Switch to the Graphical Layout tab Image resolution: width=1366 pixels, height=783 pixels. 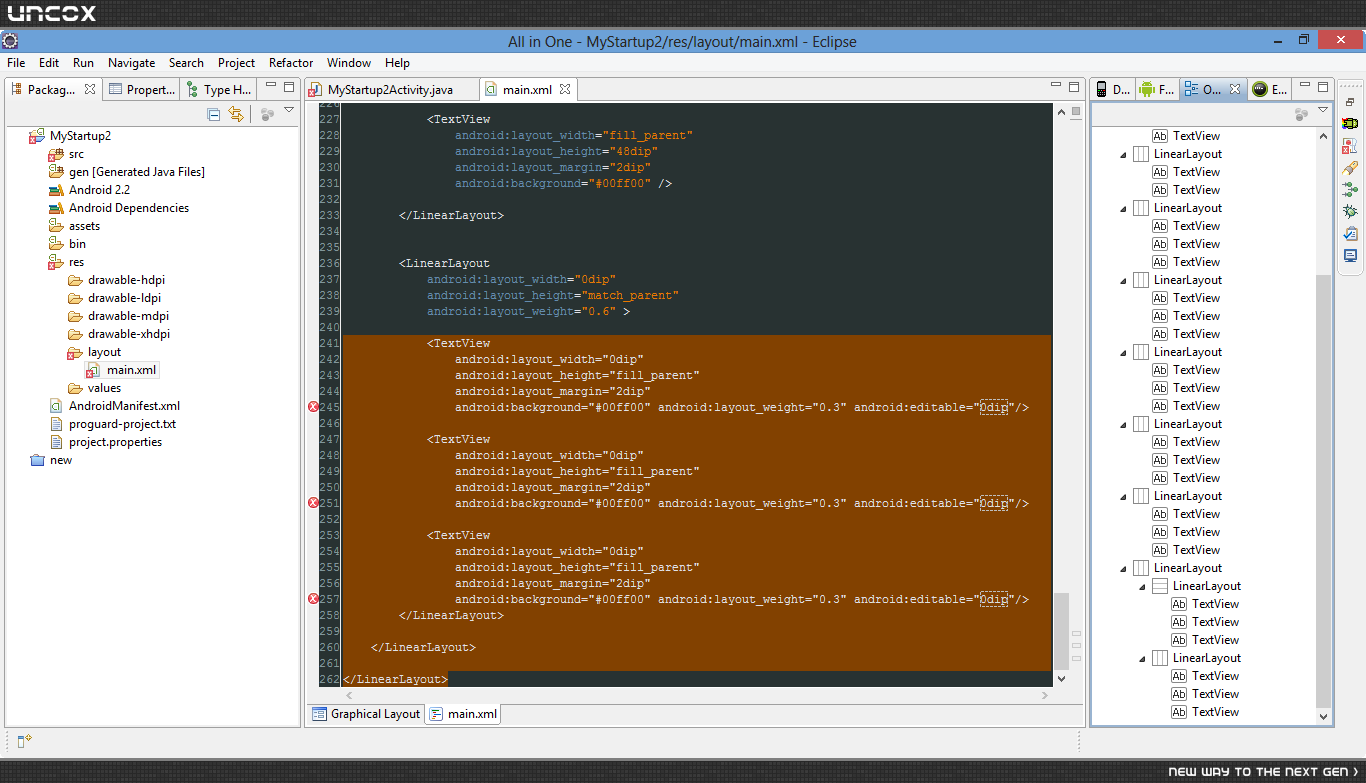pos(366,714)
